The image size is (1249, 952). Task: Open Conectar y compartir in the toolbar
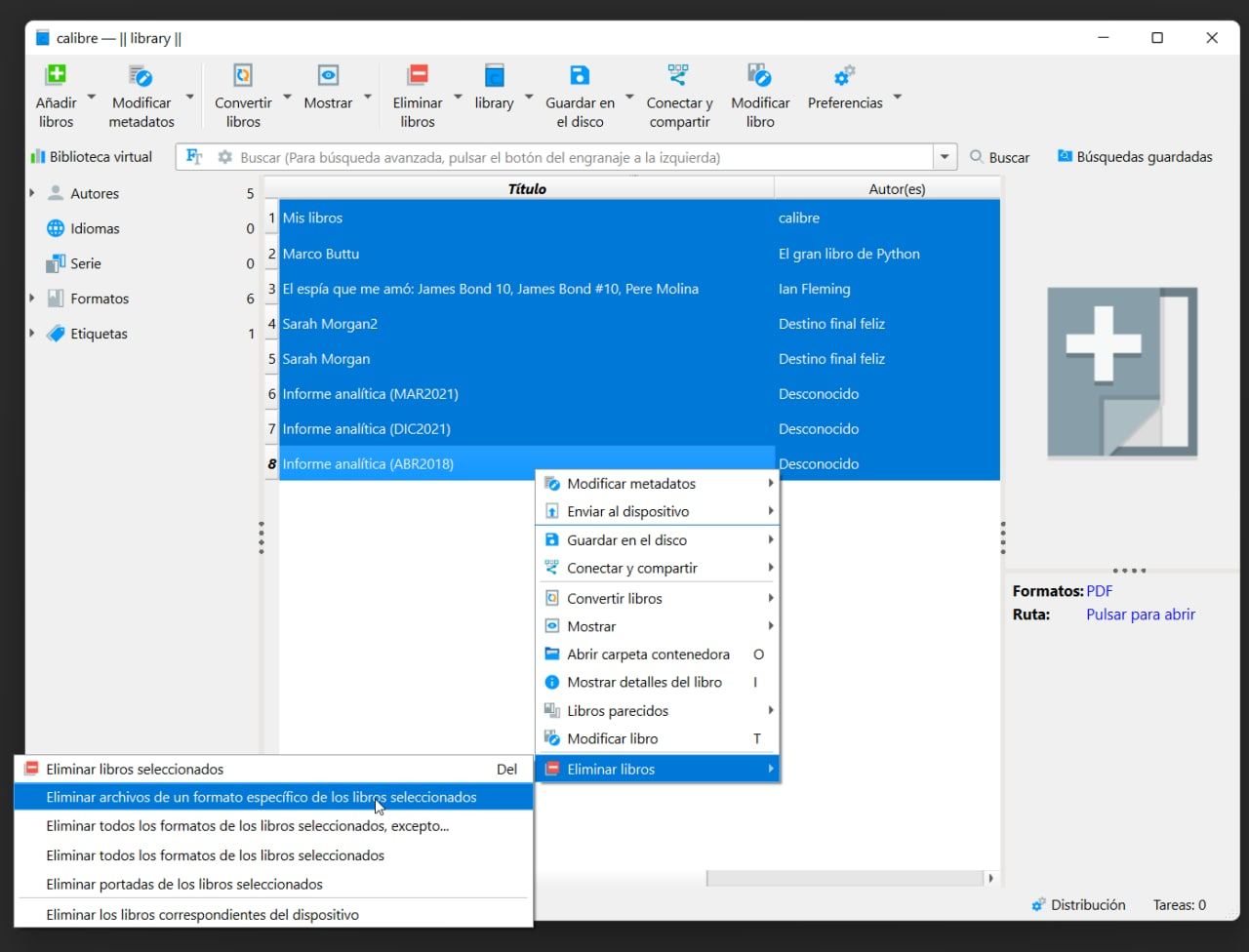click(x=679, y=77)
